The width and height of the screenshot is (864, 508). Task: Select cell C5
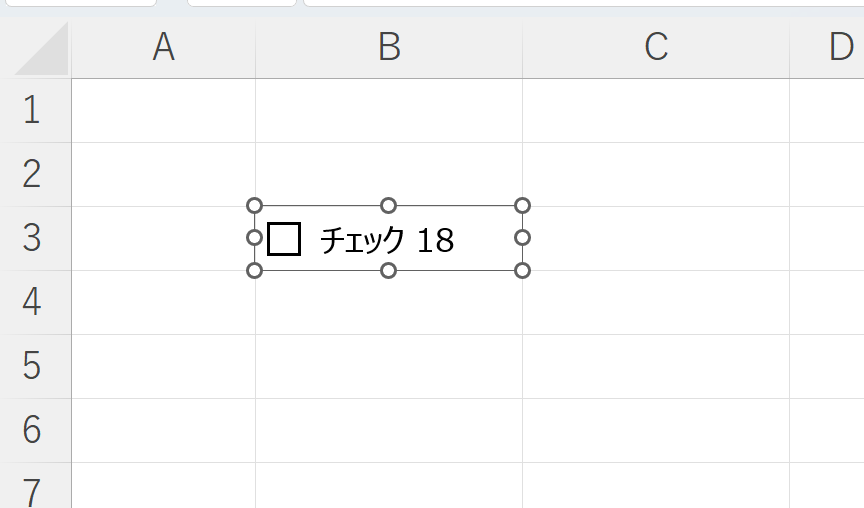[655, 366]
